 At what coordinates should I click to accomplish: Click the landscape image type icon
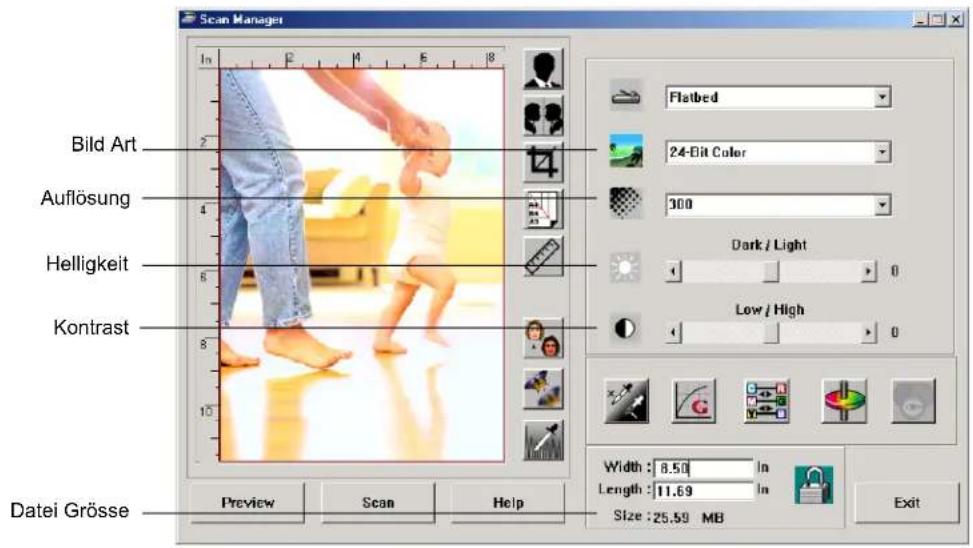(626, 151)
